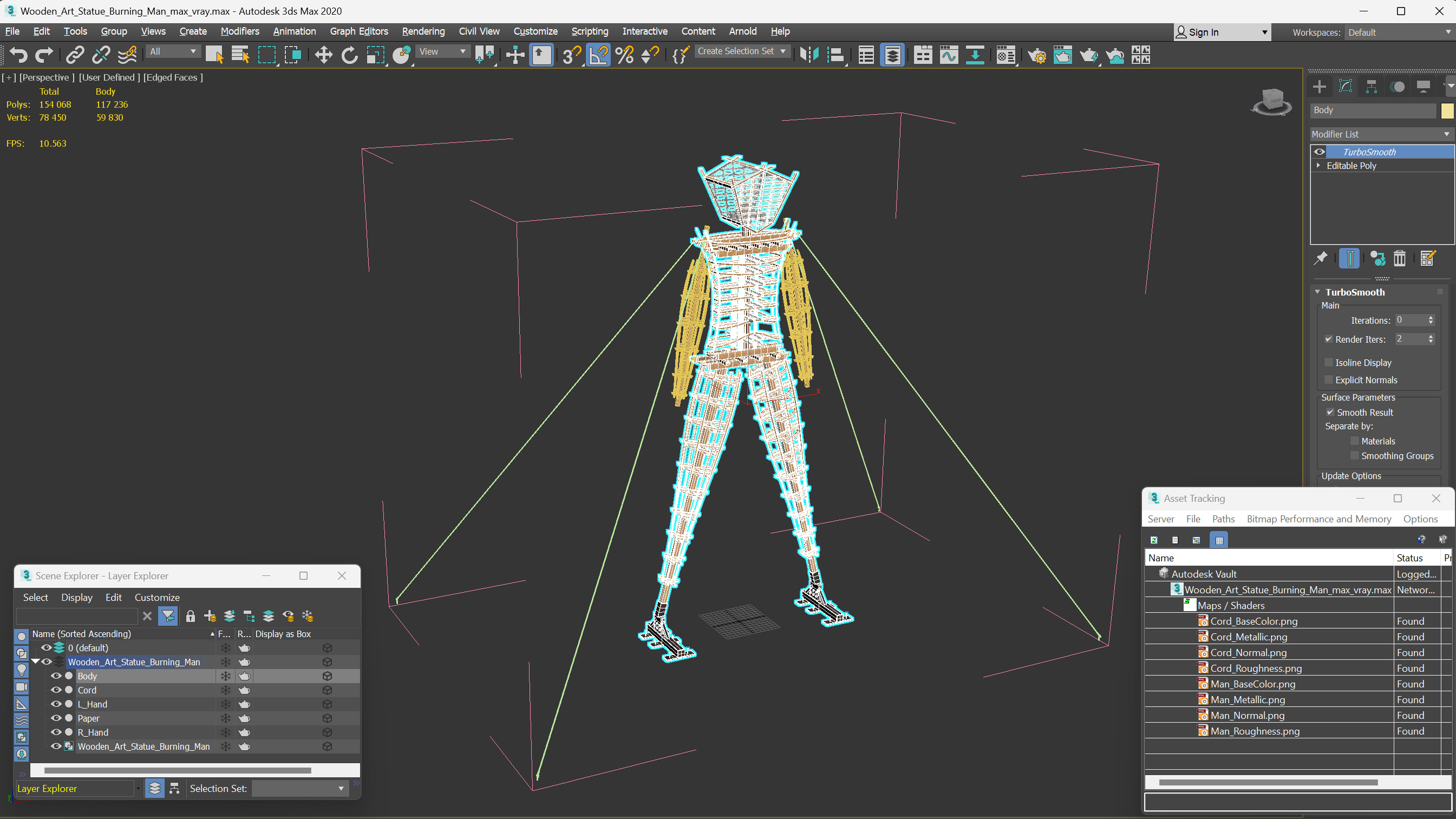Open the selection filter All dropdown
This screenshot has height=819, width=1456.
[x=173, y=51]
